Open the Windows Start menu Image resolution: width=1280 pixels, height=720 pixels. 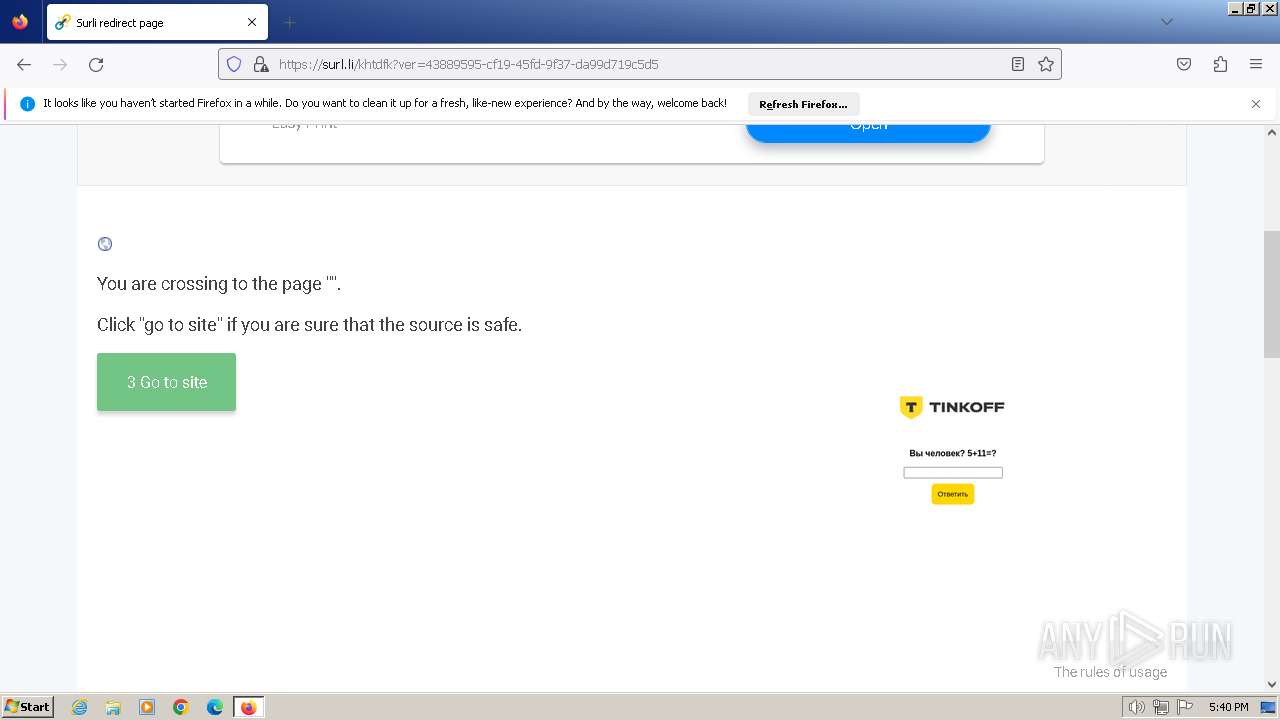27,707
